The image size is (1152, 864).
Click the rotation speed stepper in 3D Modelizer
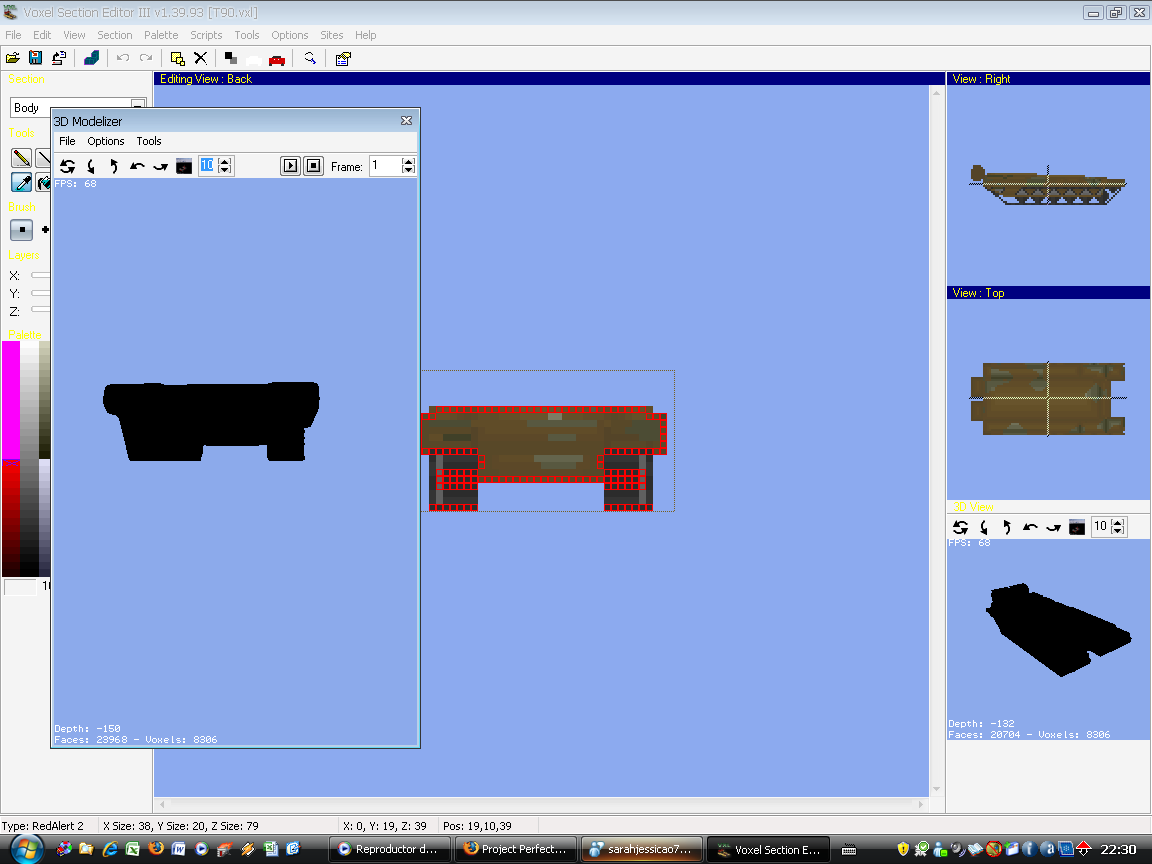tap(225, 166)
